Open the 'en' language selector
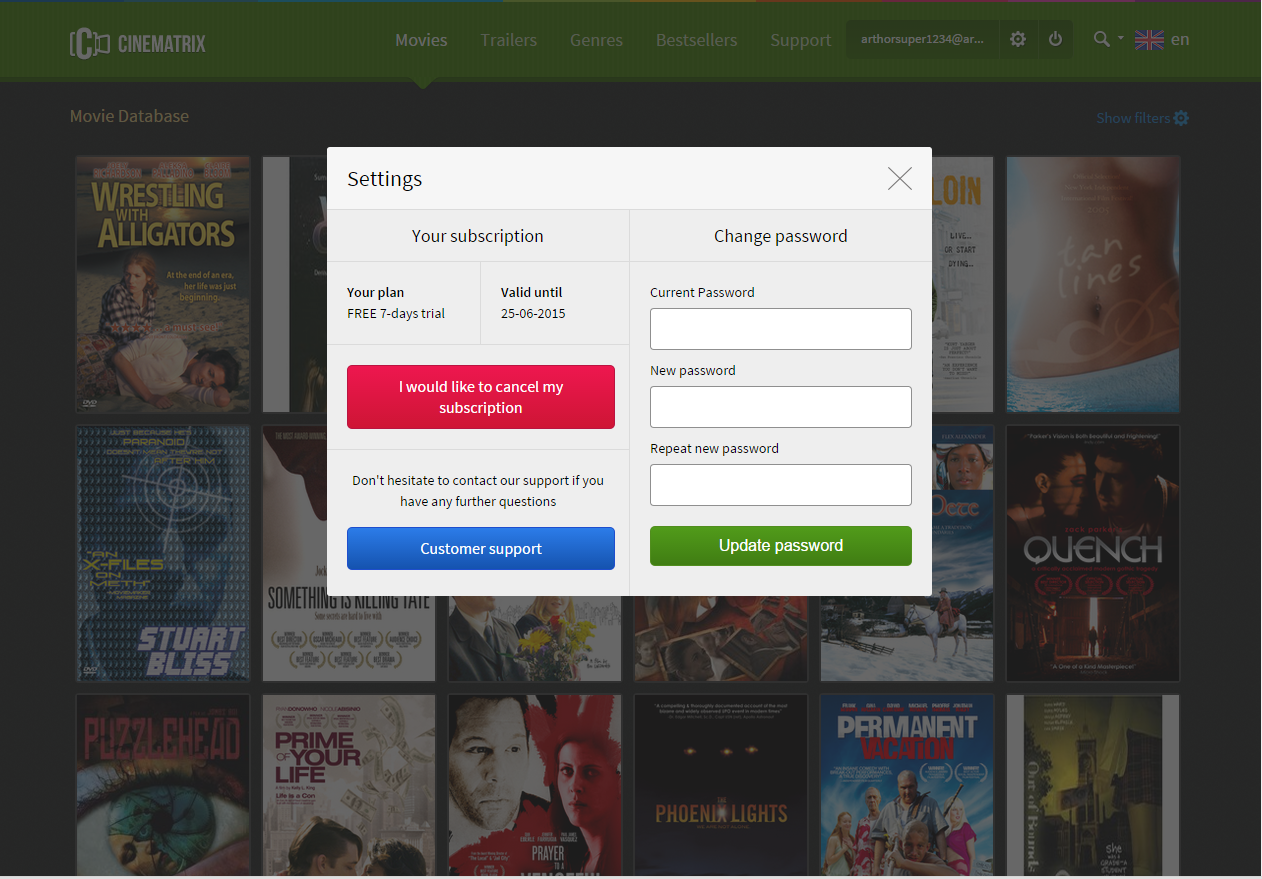 pos(1180,40)
